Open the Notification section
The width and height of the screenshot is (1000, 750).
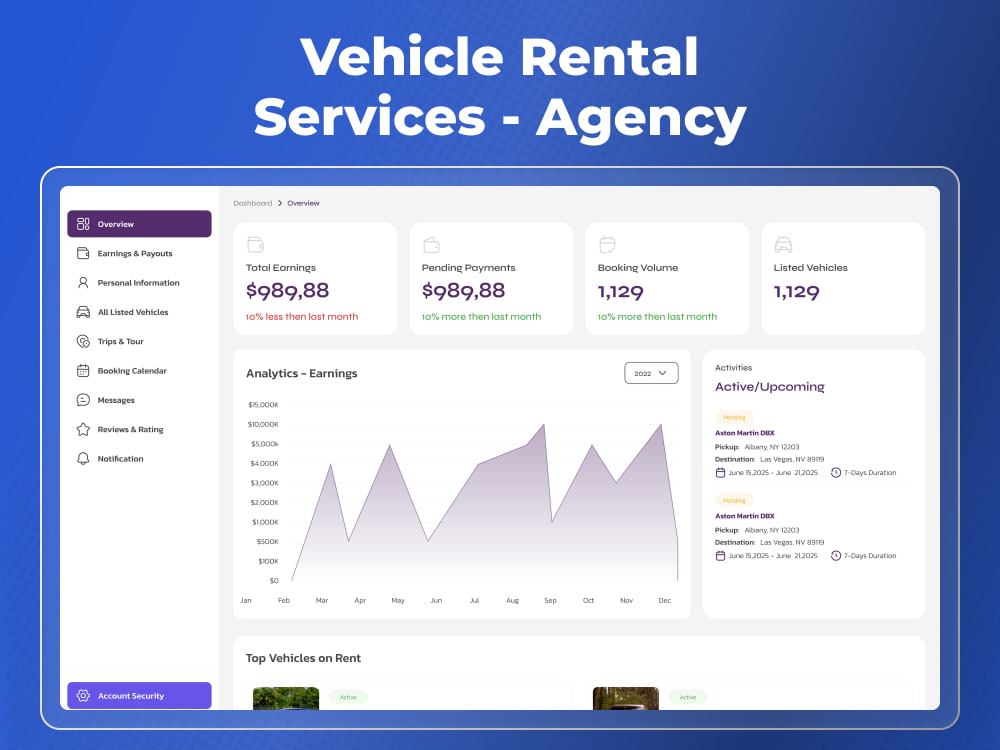point(139,459)
